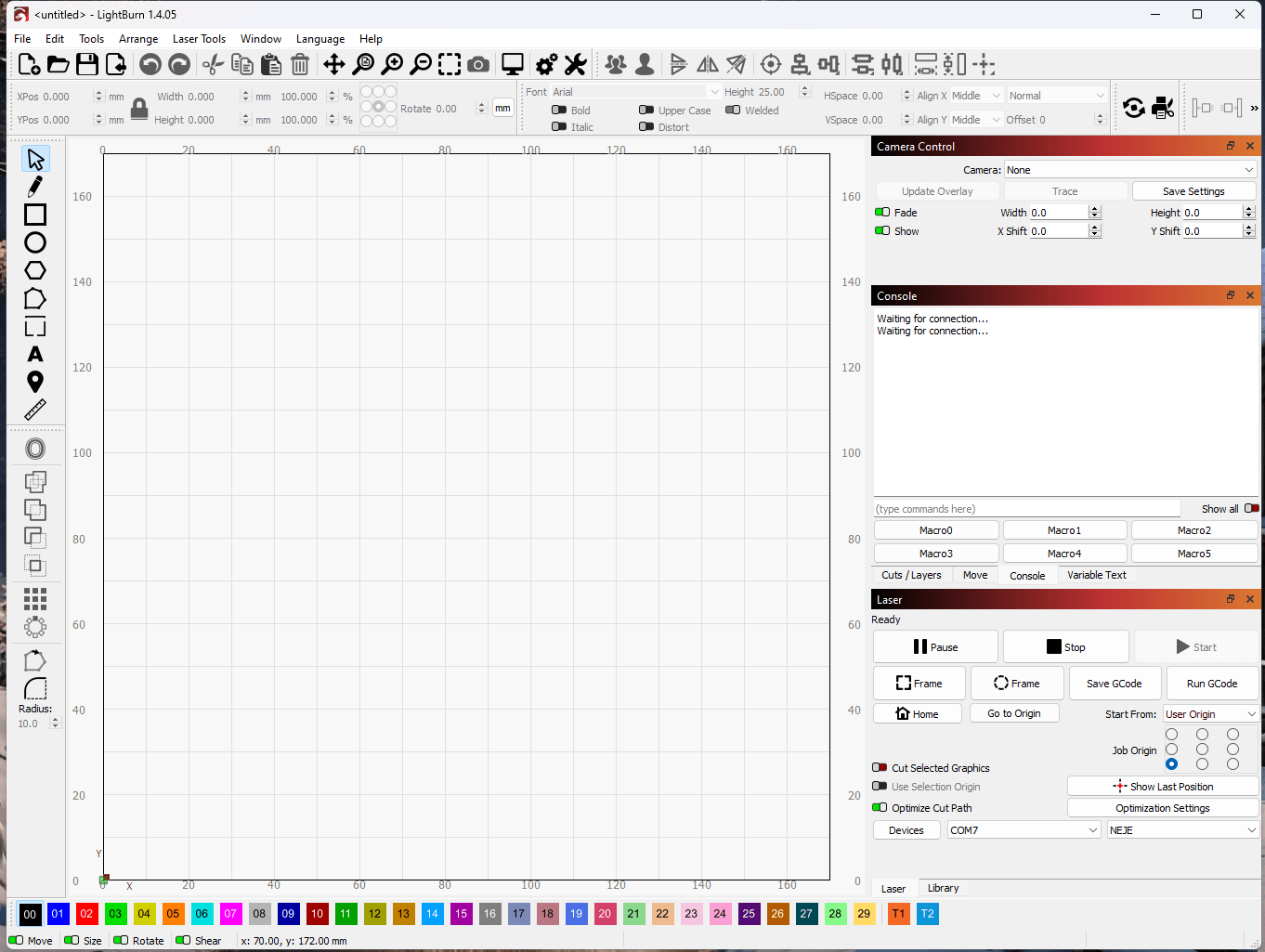Enable Cut Selected Graphics toggle
The height and width of the screenshot is (952, 1265).
click(880, 768)
